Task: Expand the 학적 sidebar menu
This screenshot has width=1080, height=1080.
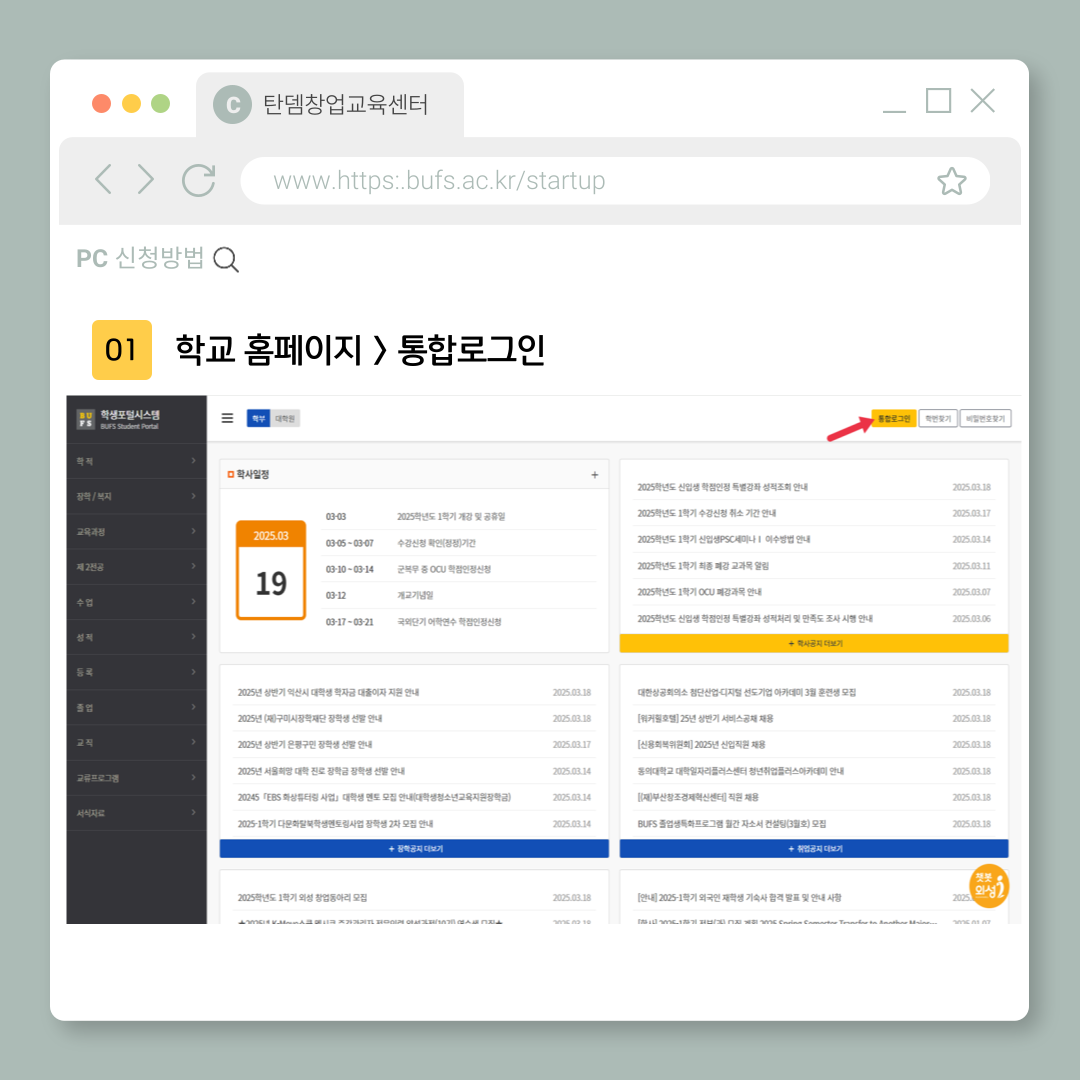Action: pos(136,461)
